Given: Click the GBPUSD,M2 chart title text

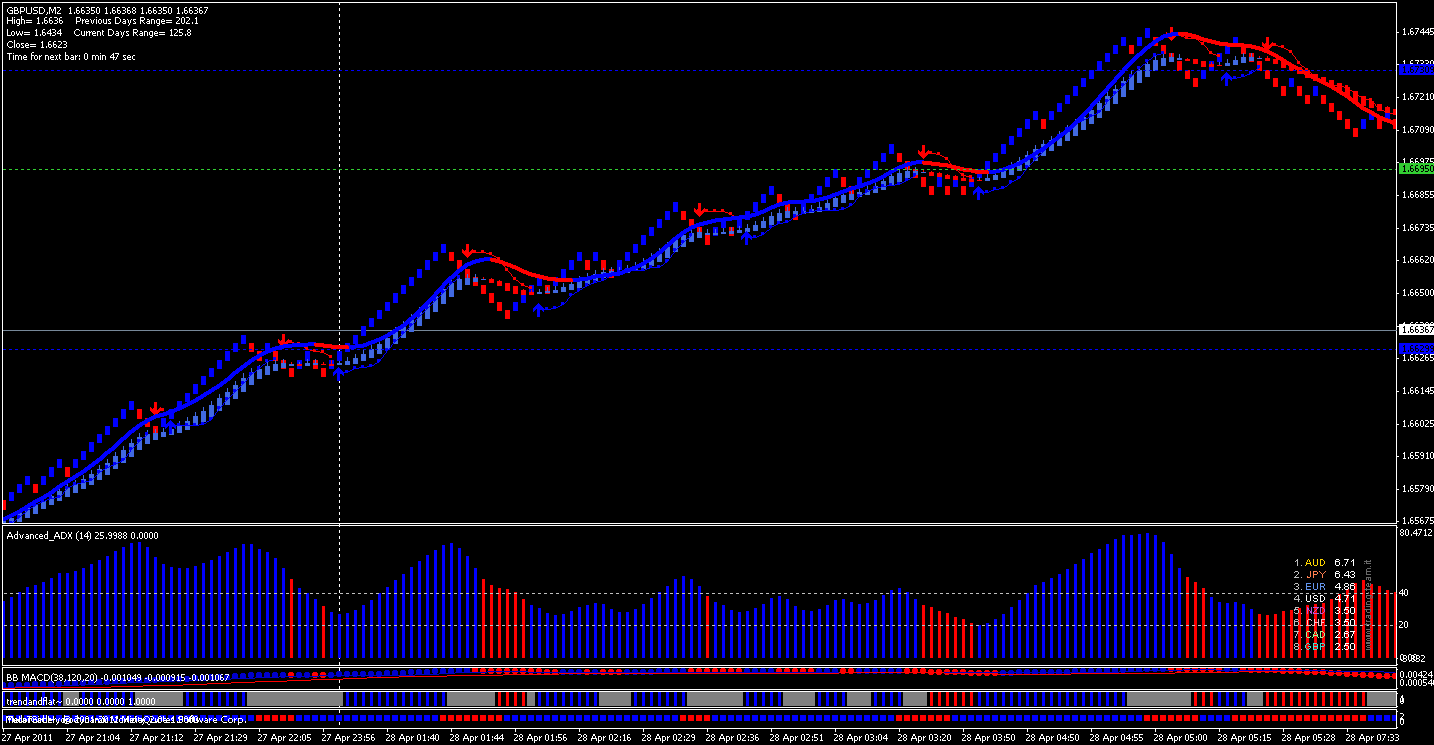Looking at the screenshot, I should click(33, 10).
